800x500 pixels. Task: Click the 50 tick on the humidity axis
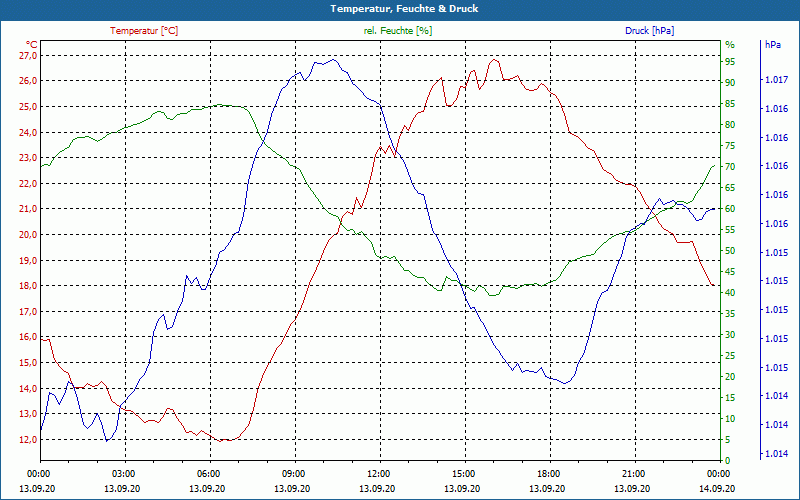[730, 251]
